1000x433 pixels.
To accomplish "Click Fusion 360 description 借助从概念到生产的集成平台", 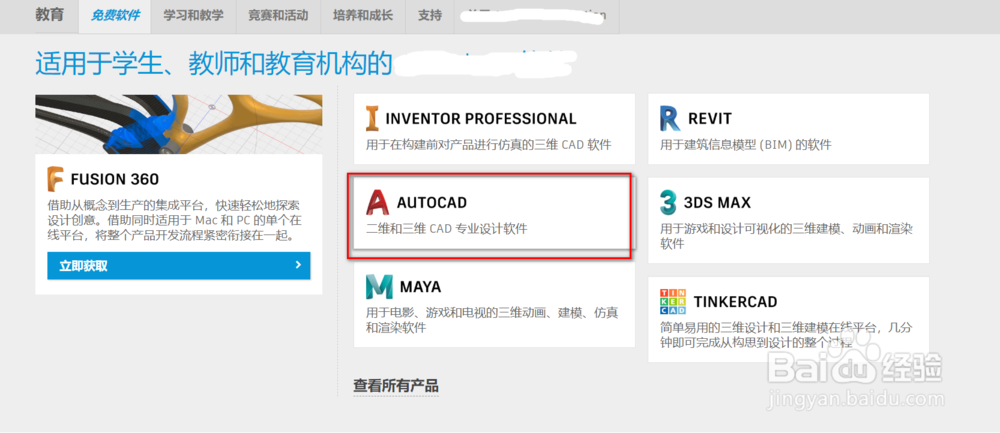I will pyautogui.click(x=174, y=221).
